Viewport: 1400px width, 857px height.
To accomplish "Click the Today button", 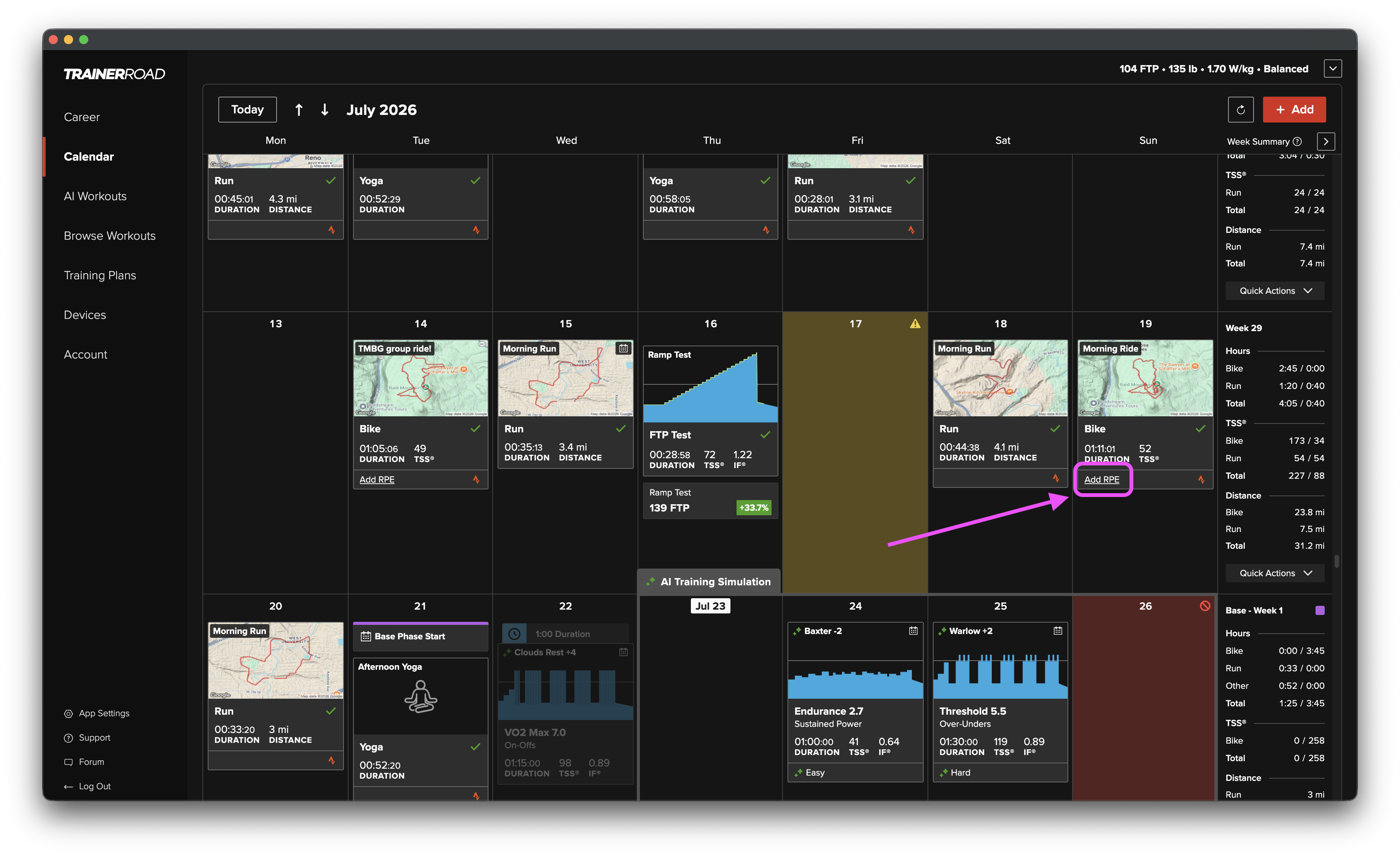I will (248, 110).
